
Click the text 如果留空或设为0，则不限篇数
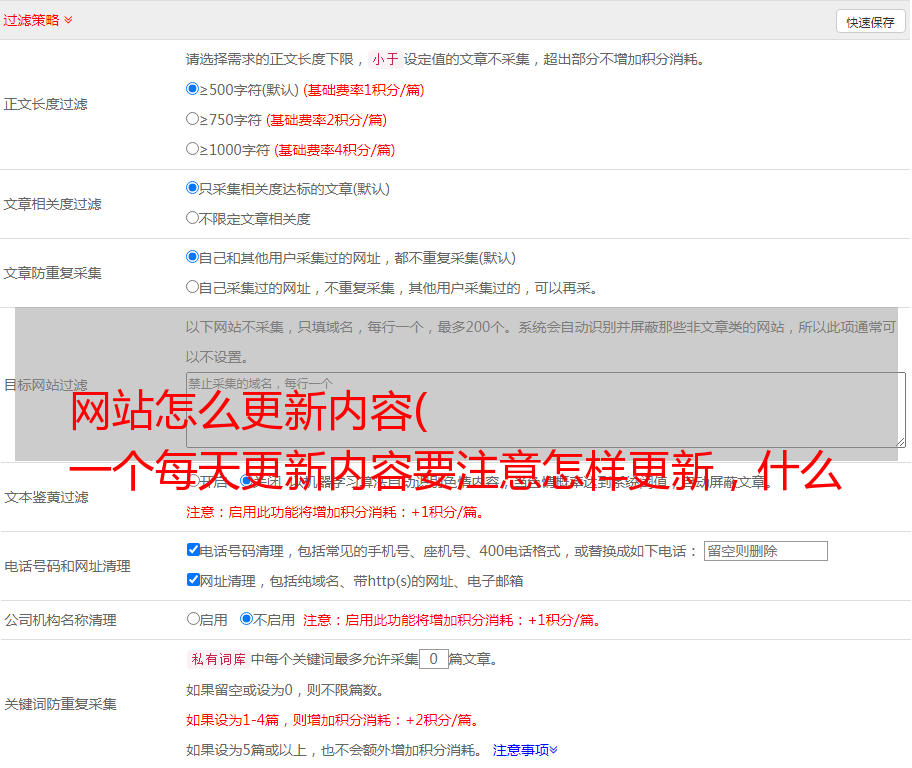tap(285, 690)
